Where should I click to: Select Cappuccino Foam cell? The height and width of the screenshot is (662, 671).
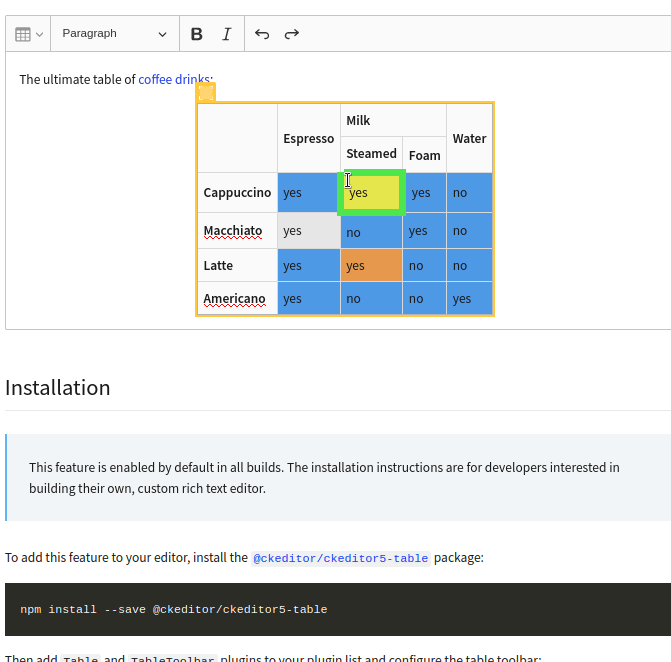click(x=426, y=193)
